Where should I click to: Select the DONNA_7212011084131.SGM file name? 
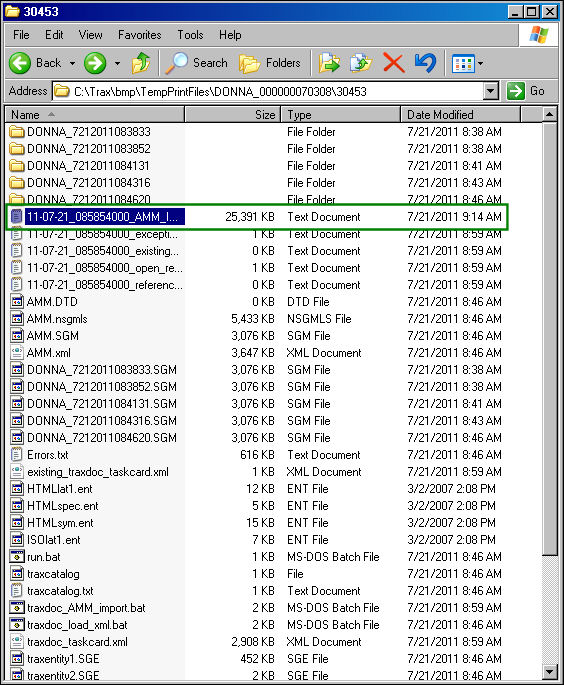[x=102, y=404]
